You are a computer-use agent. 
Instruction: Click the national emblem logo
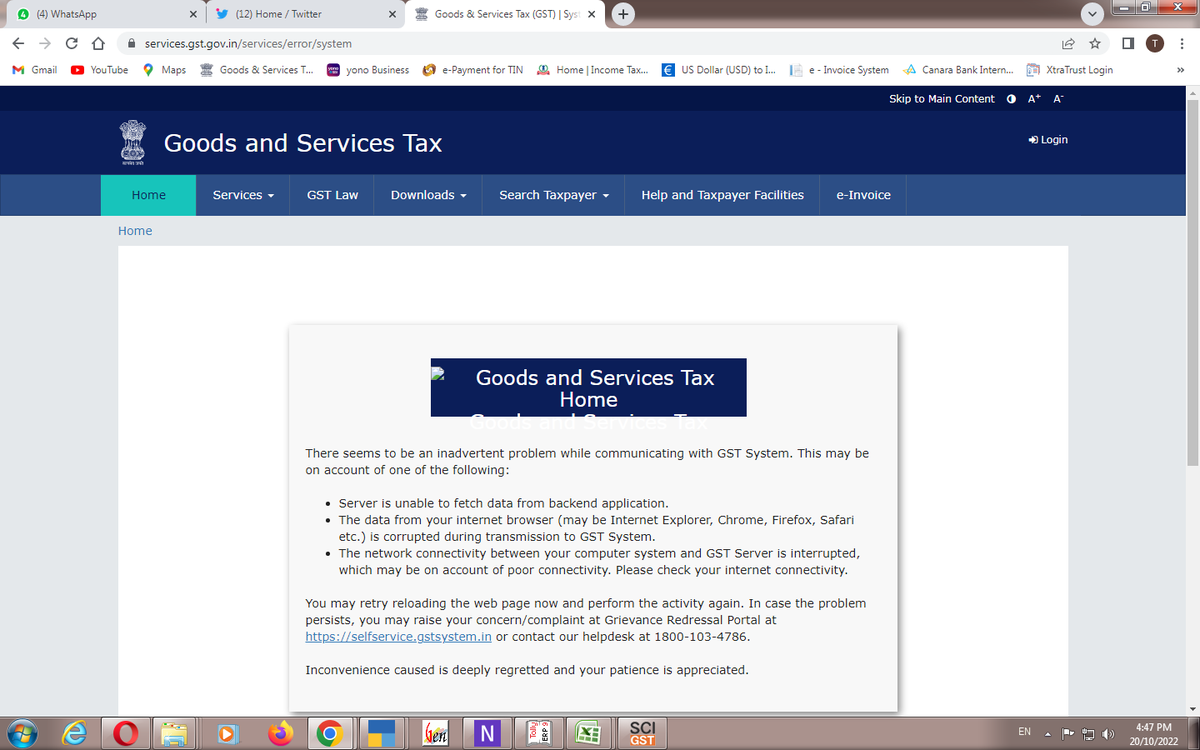132,143
